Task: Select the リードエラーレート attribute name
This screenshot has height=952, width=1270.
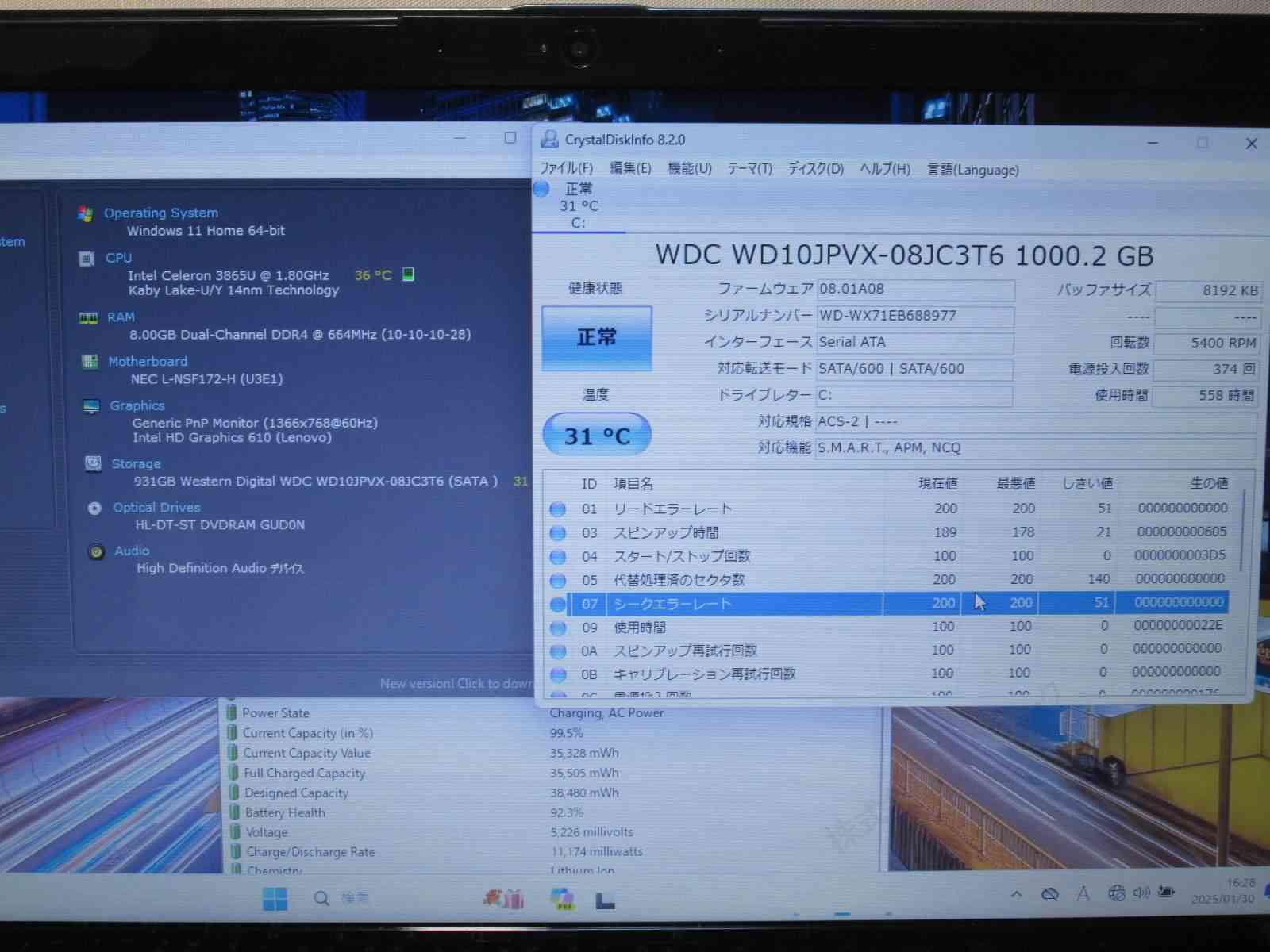Action: tap(673, 509)
